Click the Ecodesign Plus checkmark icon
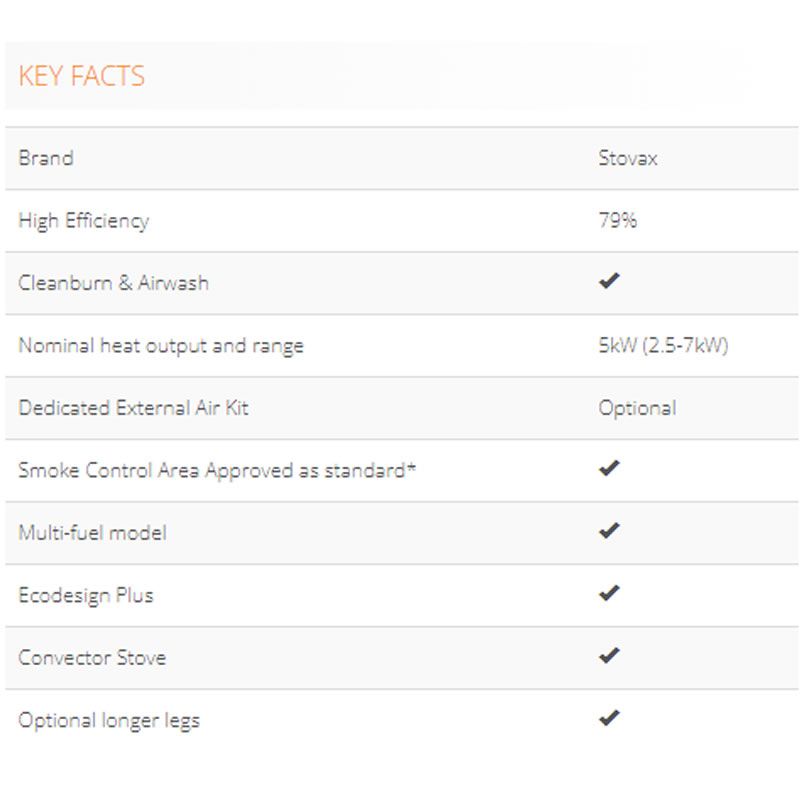This screenshot has height=800, width=800. point(609,593)
